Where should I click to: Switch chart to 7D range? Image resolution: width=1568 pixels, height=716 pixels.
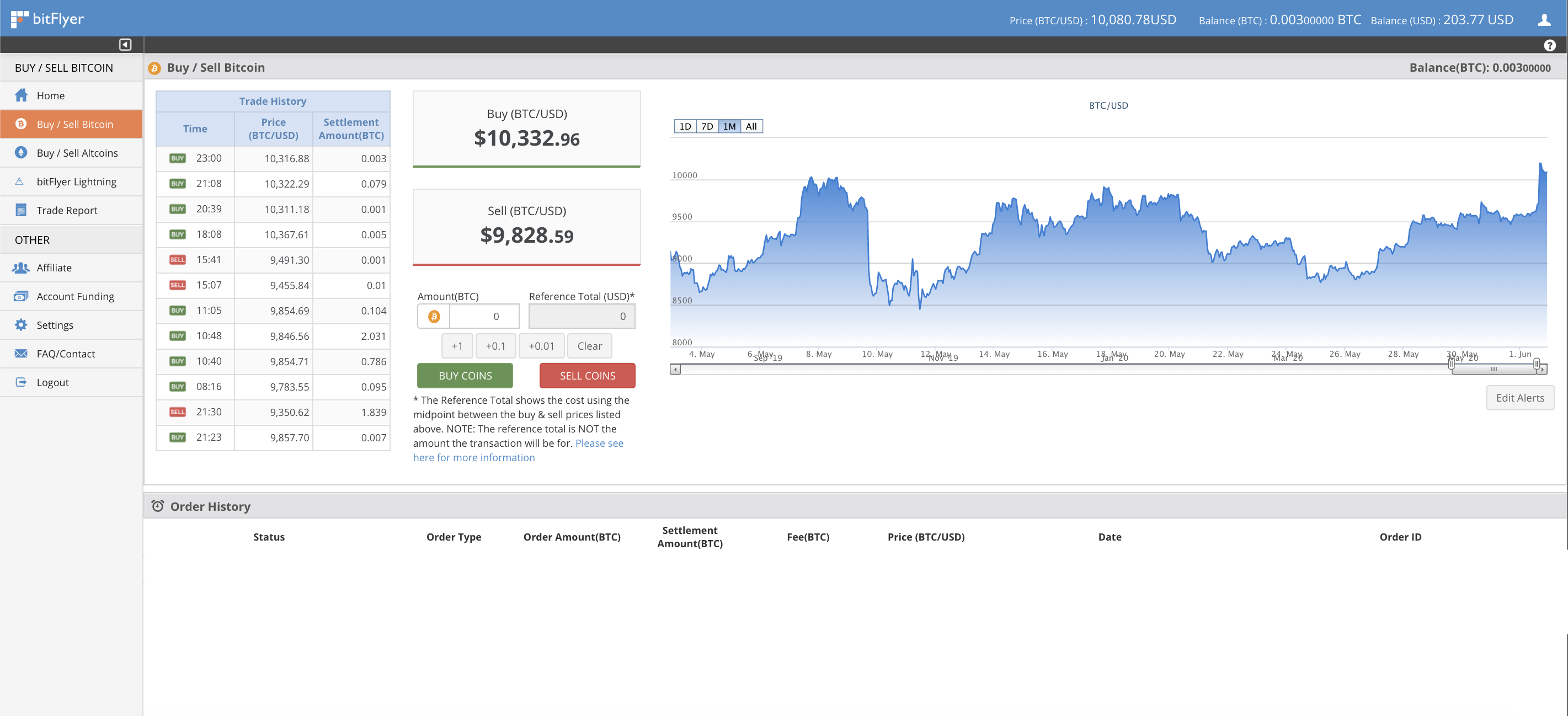click(x=707, y=126)
